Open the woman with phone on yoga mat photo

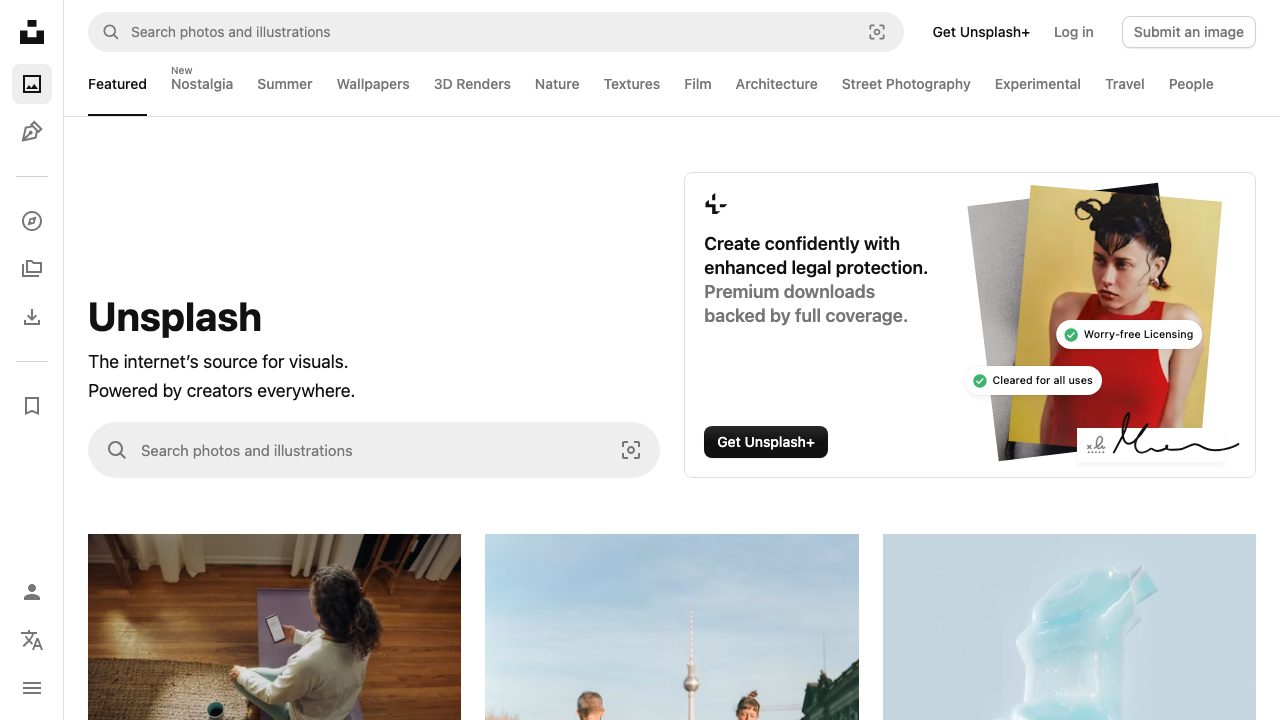pos(274,627)
